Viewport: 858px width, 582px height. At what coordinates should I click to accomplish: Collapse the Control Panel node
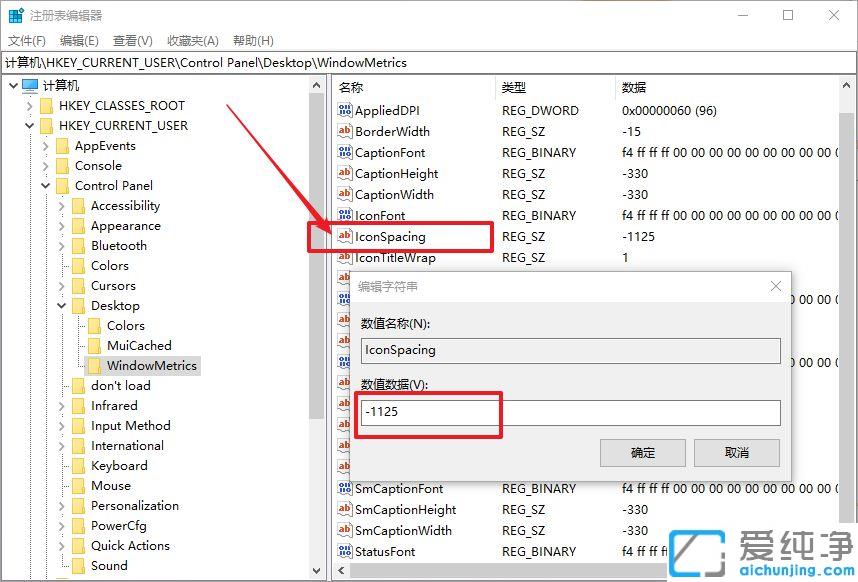tap(44, 185)
